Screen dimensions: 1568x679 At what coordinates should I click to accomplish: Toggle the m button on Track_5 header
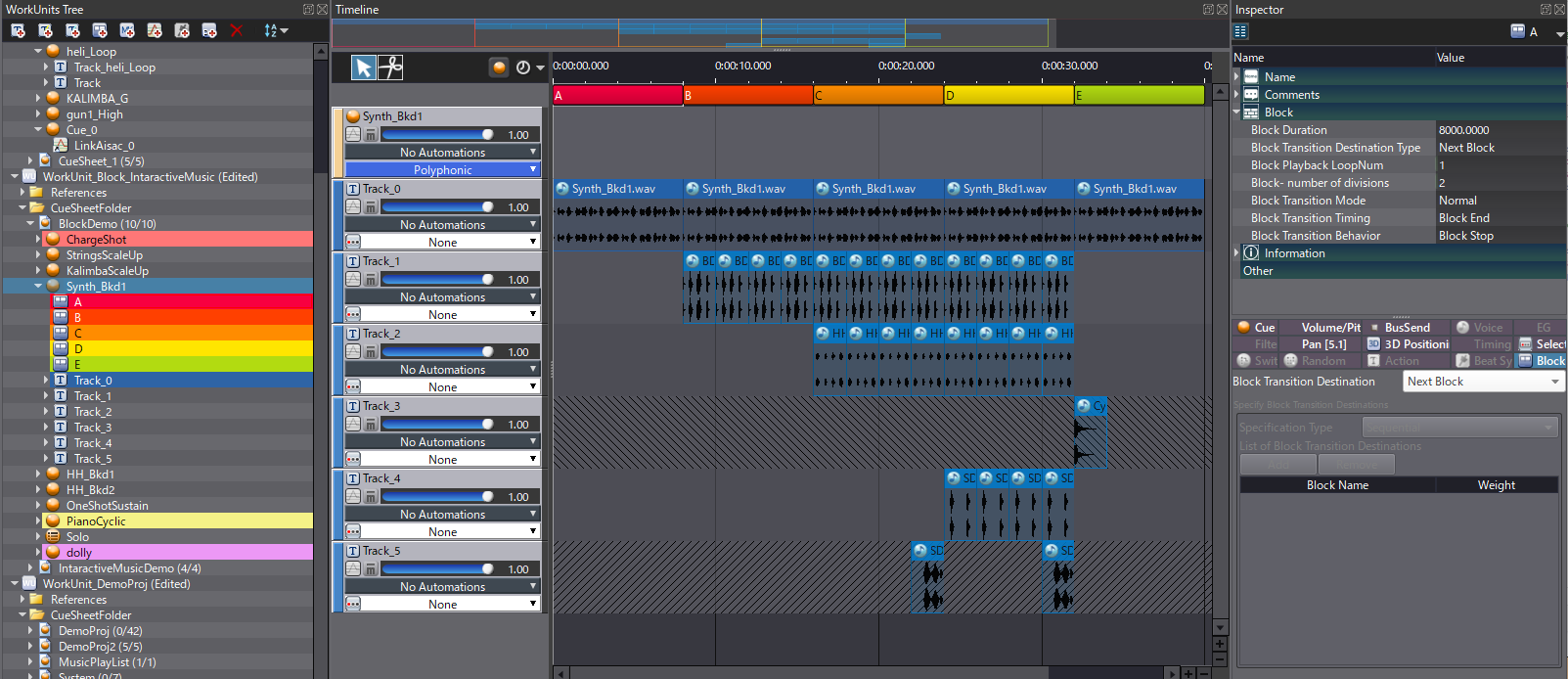pos(371,569)
